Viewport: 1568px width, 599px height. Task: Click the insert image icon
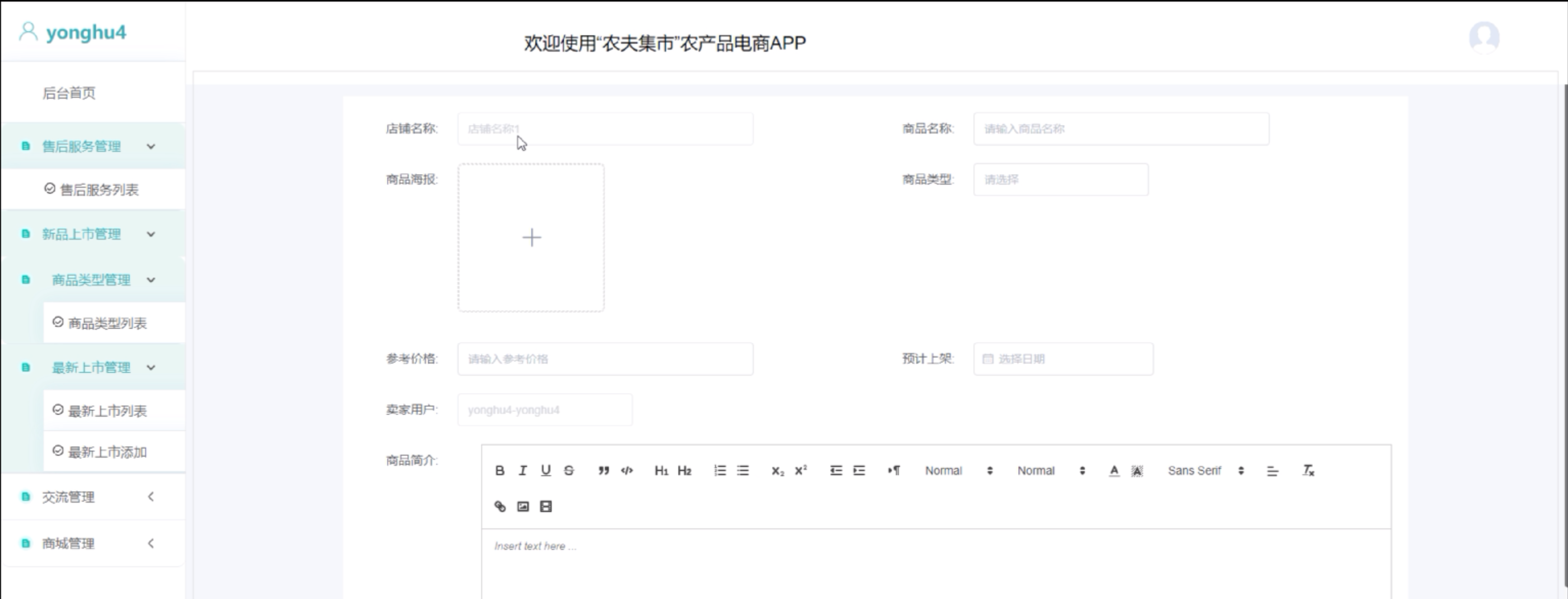(523, 506)
